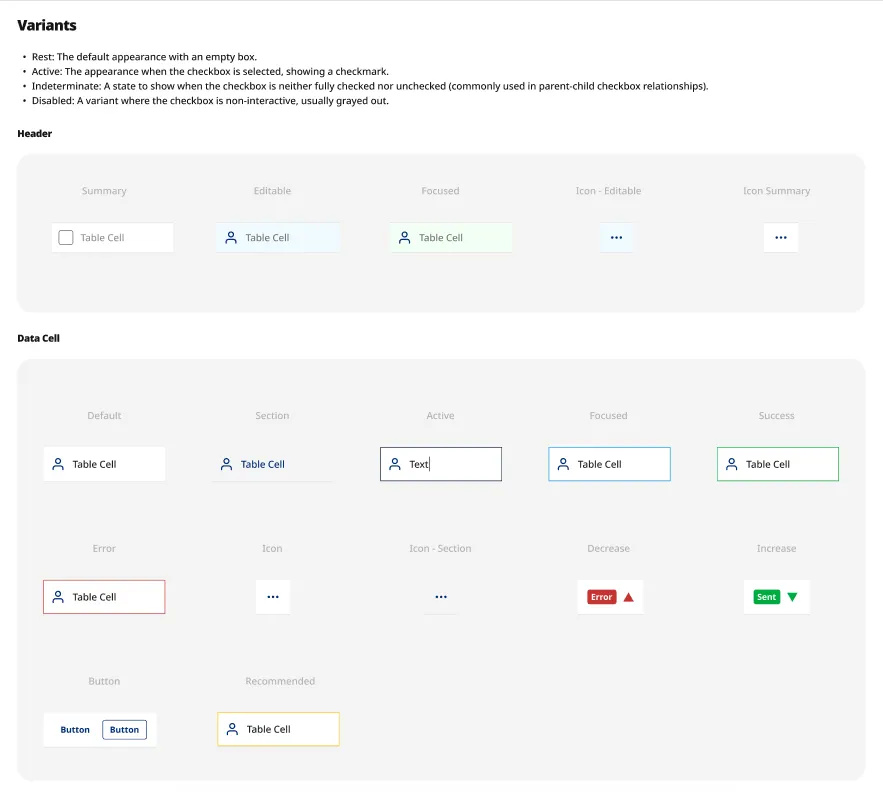Click the green Sent badge

click(x=766, y=597)
